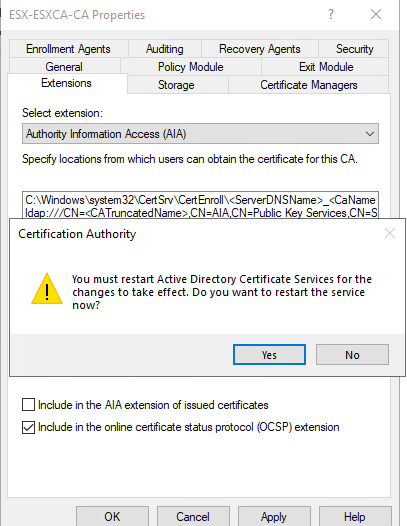
Task: Switch to the Enrollment Agents tab
Action: (x=68, y=49)
